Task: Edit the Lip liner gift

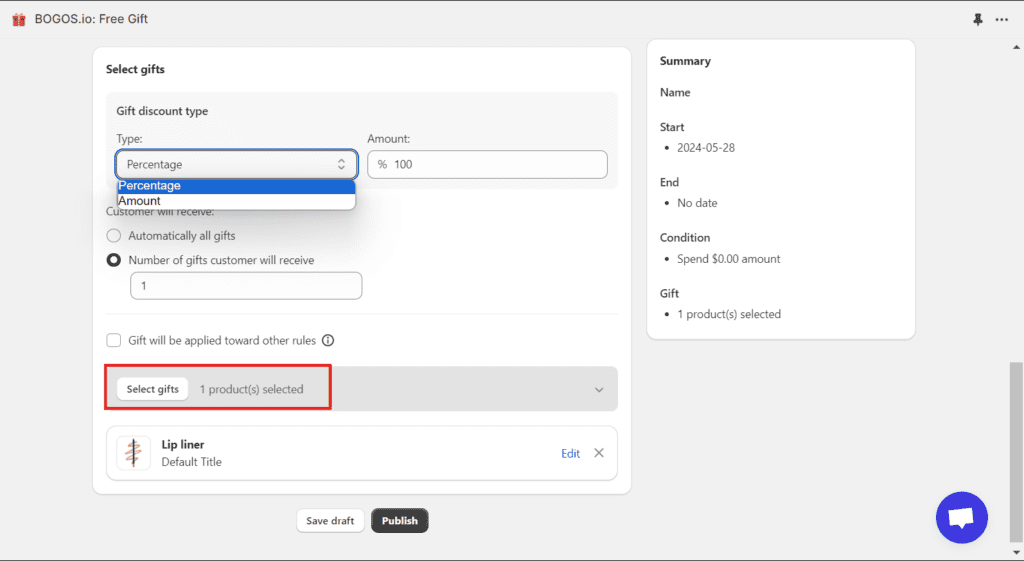Action: pos(570,453)
